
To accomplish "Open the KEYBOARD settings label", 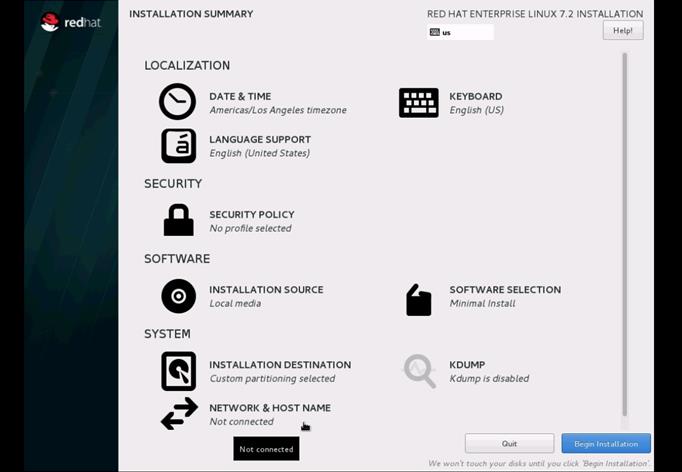I will tap(476, 96).
